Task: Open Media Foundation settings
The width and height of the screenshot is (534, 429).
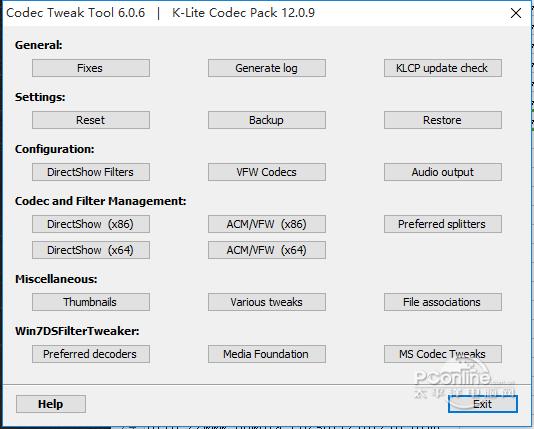Action: point(267,354)
